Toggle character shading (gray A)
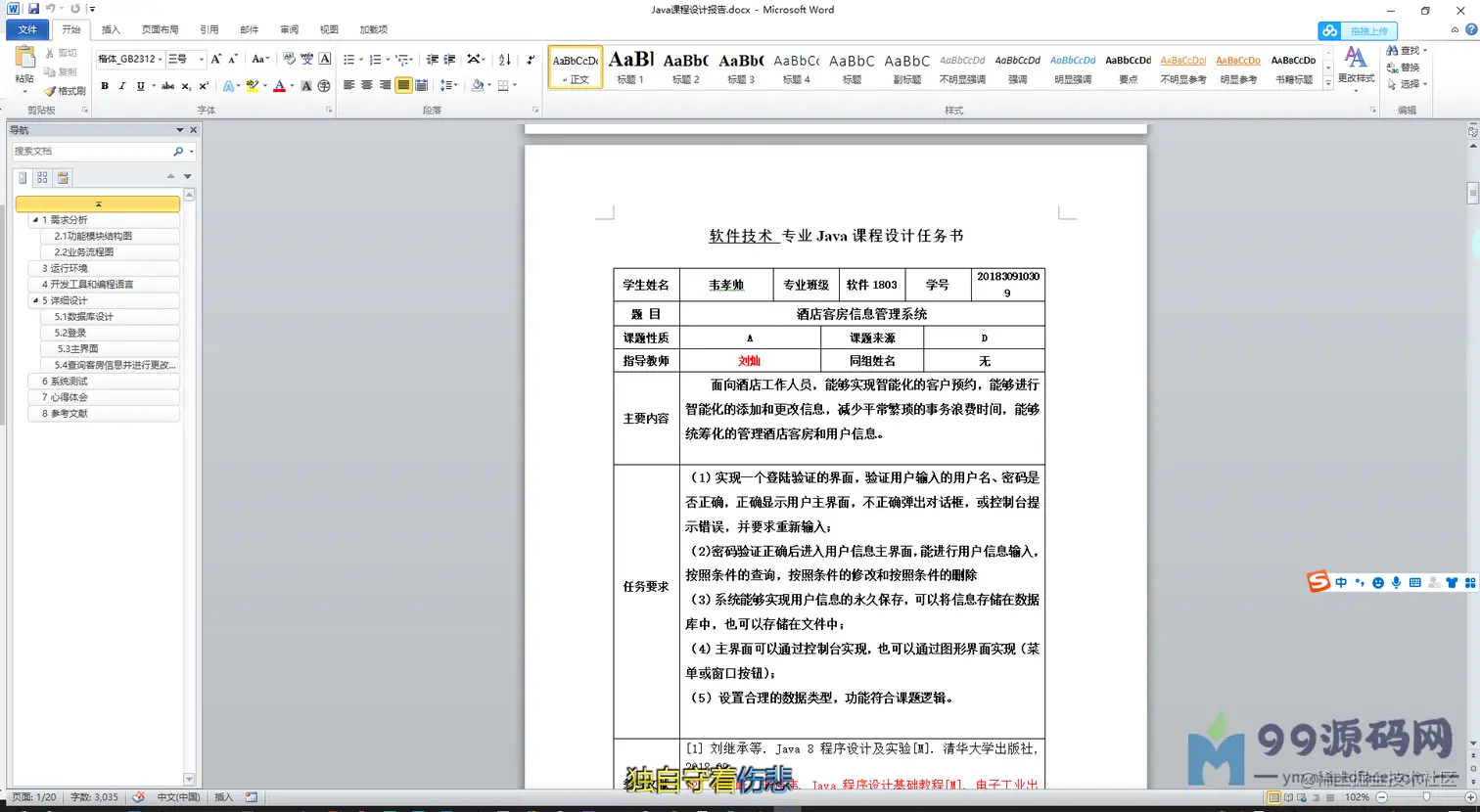Screen dimensions: 1480x812 [x=306, y=86]
